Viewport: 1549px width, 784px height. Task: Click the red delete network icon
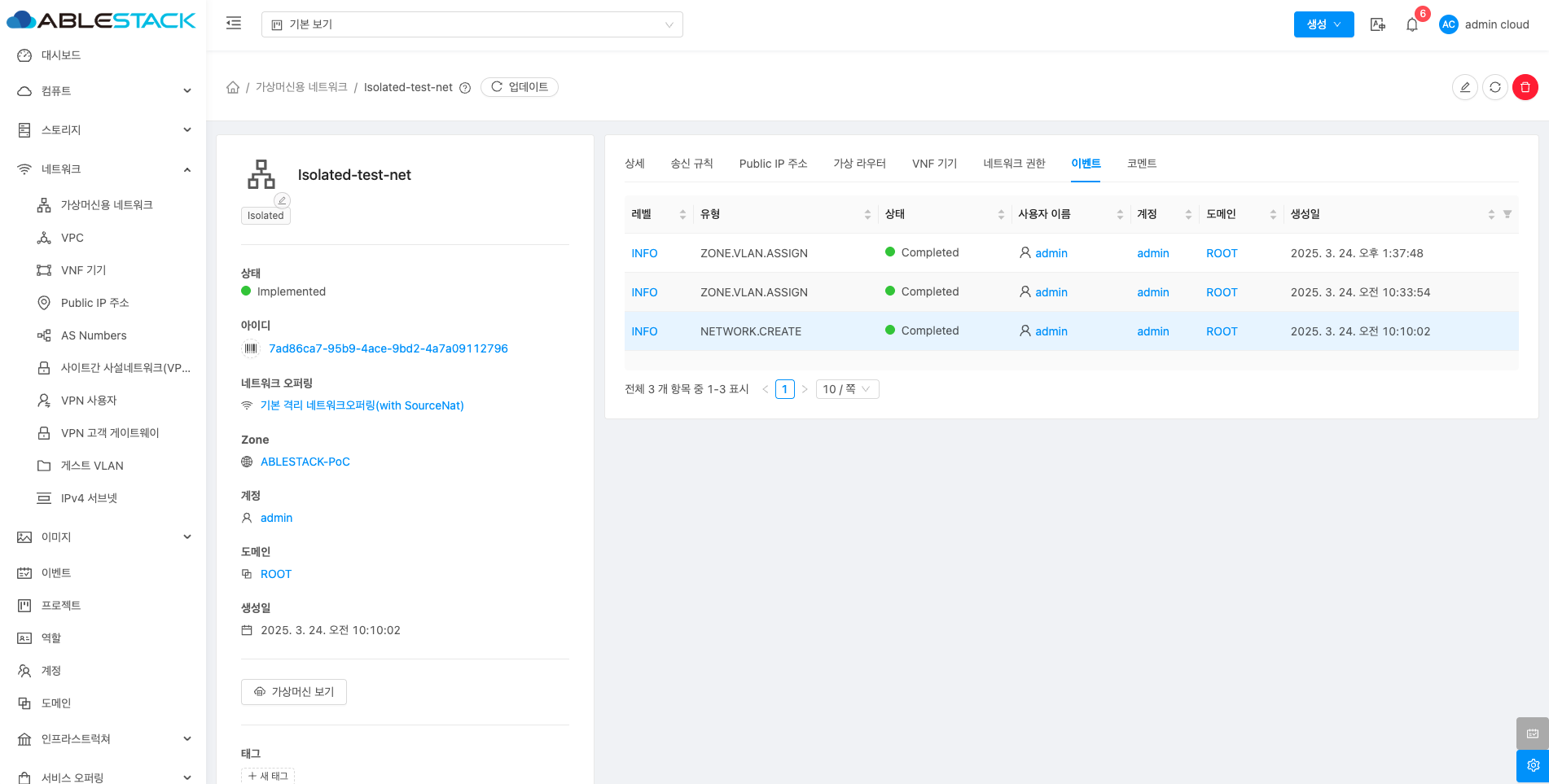pos(1525,87)
